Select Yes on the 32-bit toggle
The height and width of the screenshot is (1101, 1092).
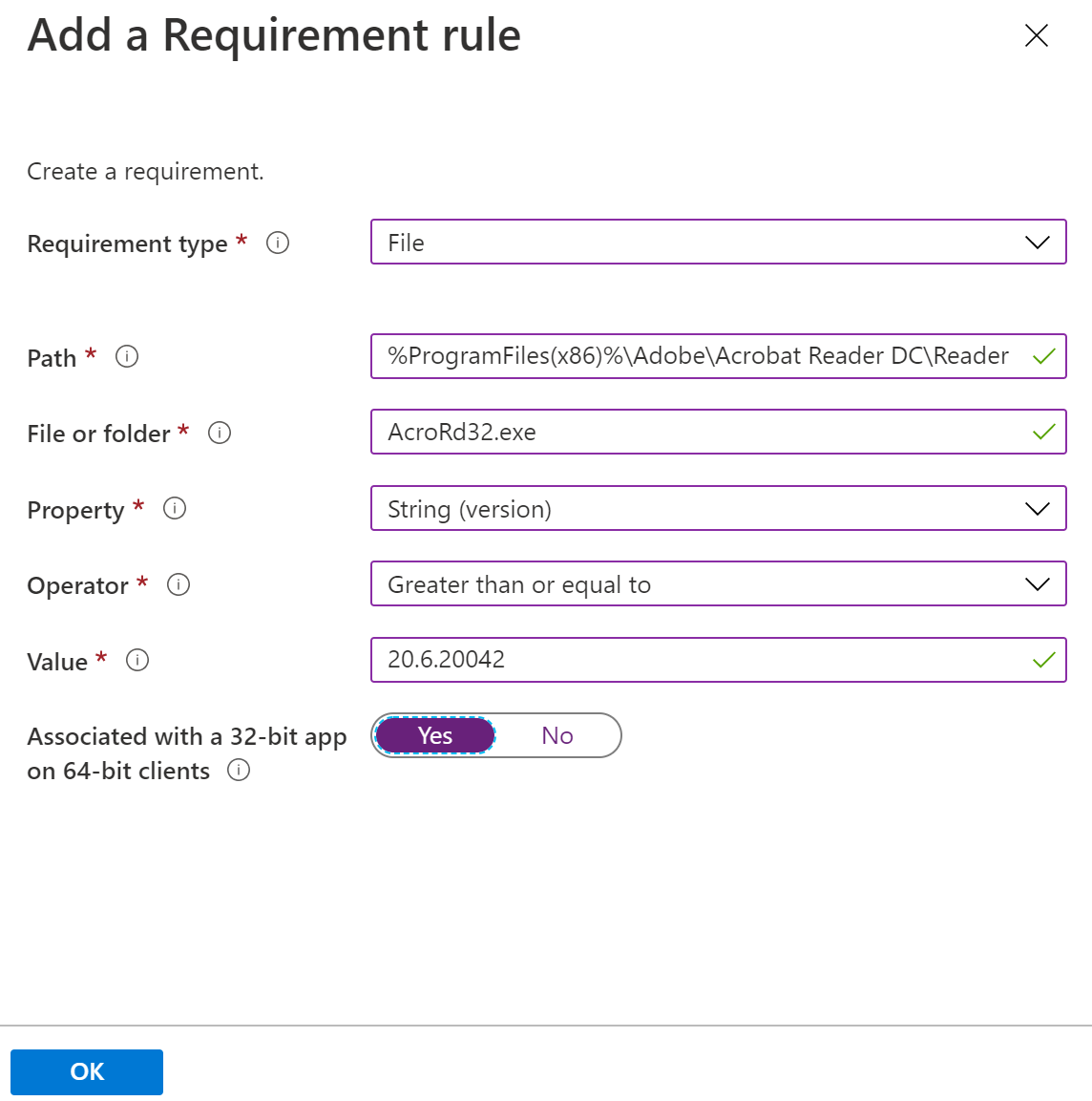pyautogui.click(x=434, y=735)
